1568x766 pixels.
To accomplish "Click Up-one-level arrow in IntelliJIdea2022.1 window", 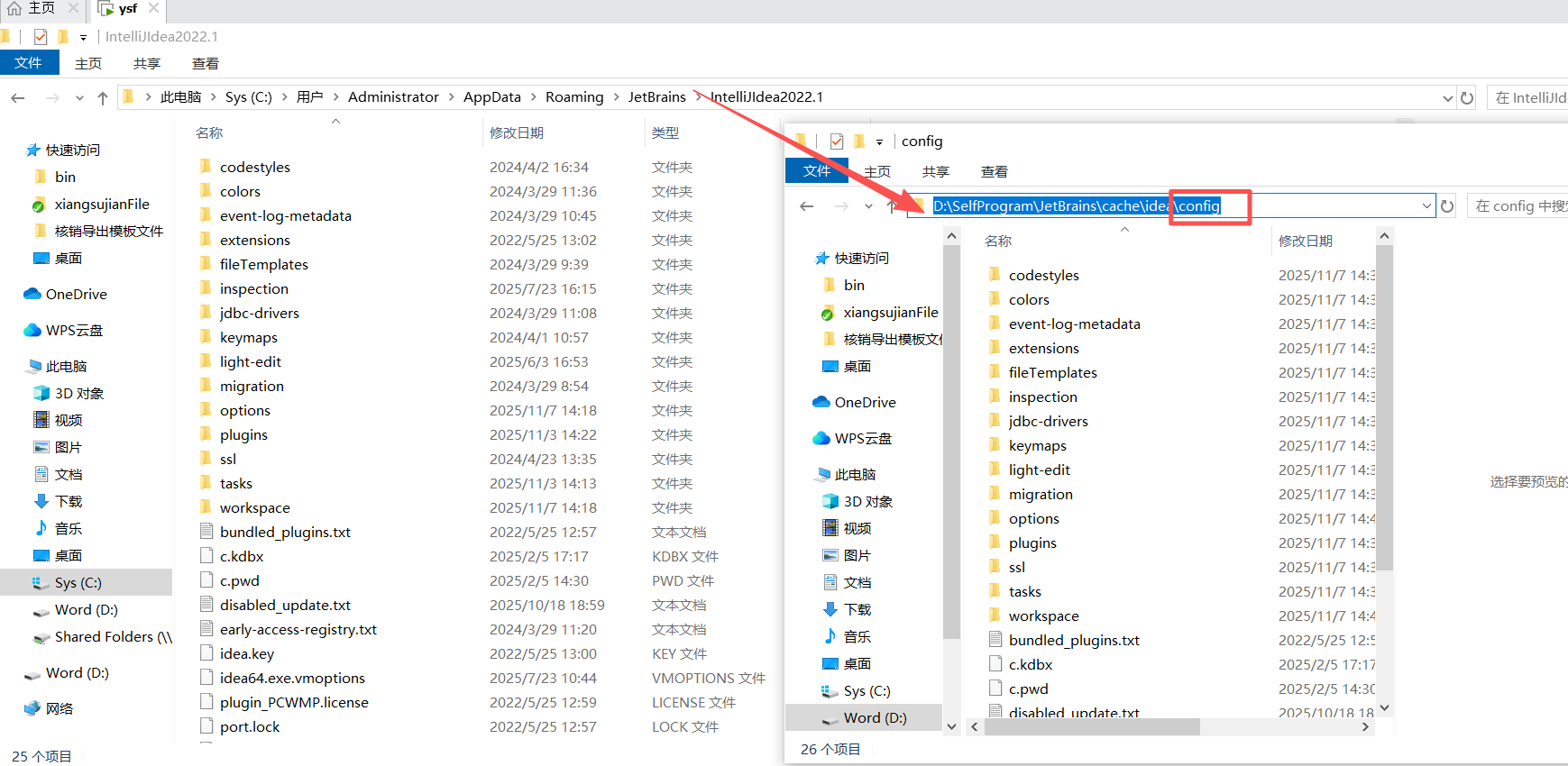I will point(103,97).
